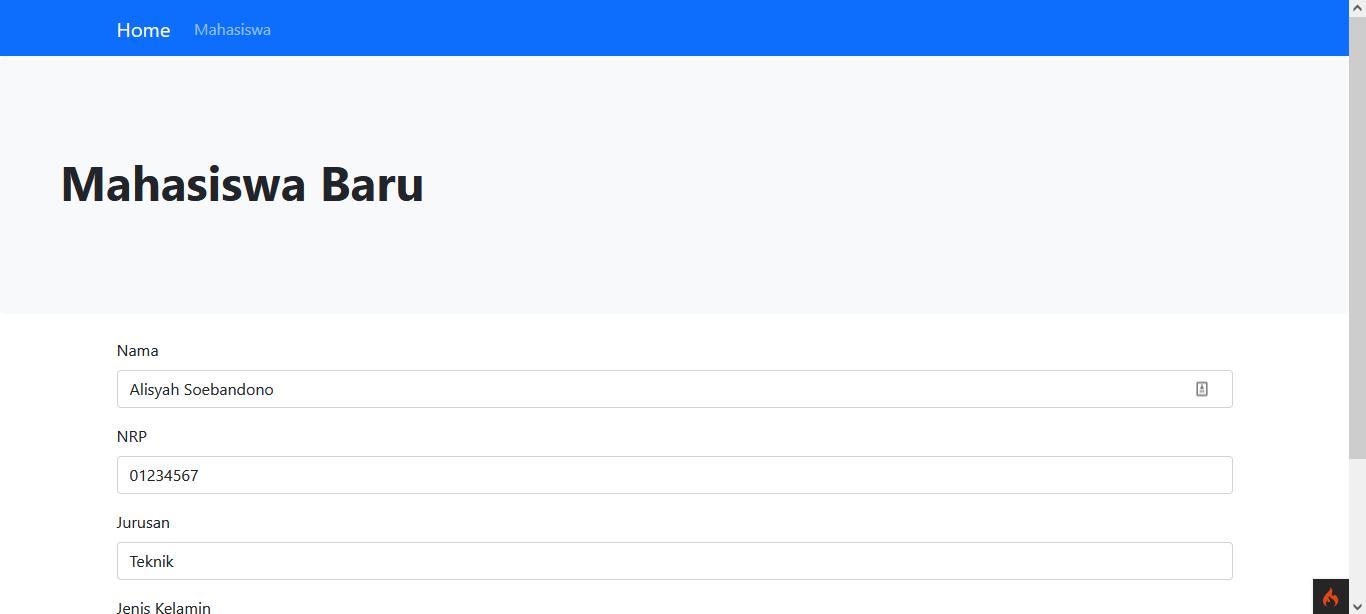1366x614 pixels.
Task: Place cursor at end of 01234567 in NRP
Action: click(200, 475)
